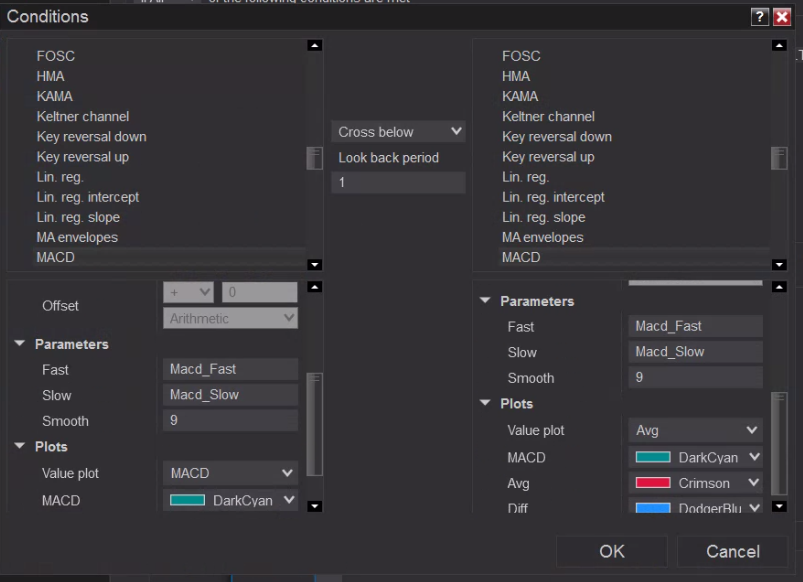This screenshot has width=803, height=582.
Task: Open help with the question mark icon
Action: coord(759,17)
